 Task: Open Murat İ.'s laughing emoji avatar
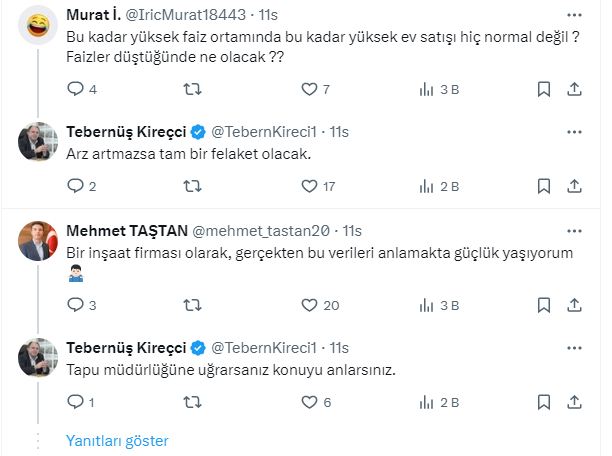(38, 26)
